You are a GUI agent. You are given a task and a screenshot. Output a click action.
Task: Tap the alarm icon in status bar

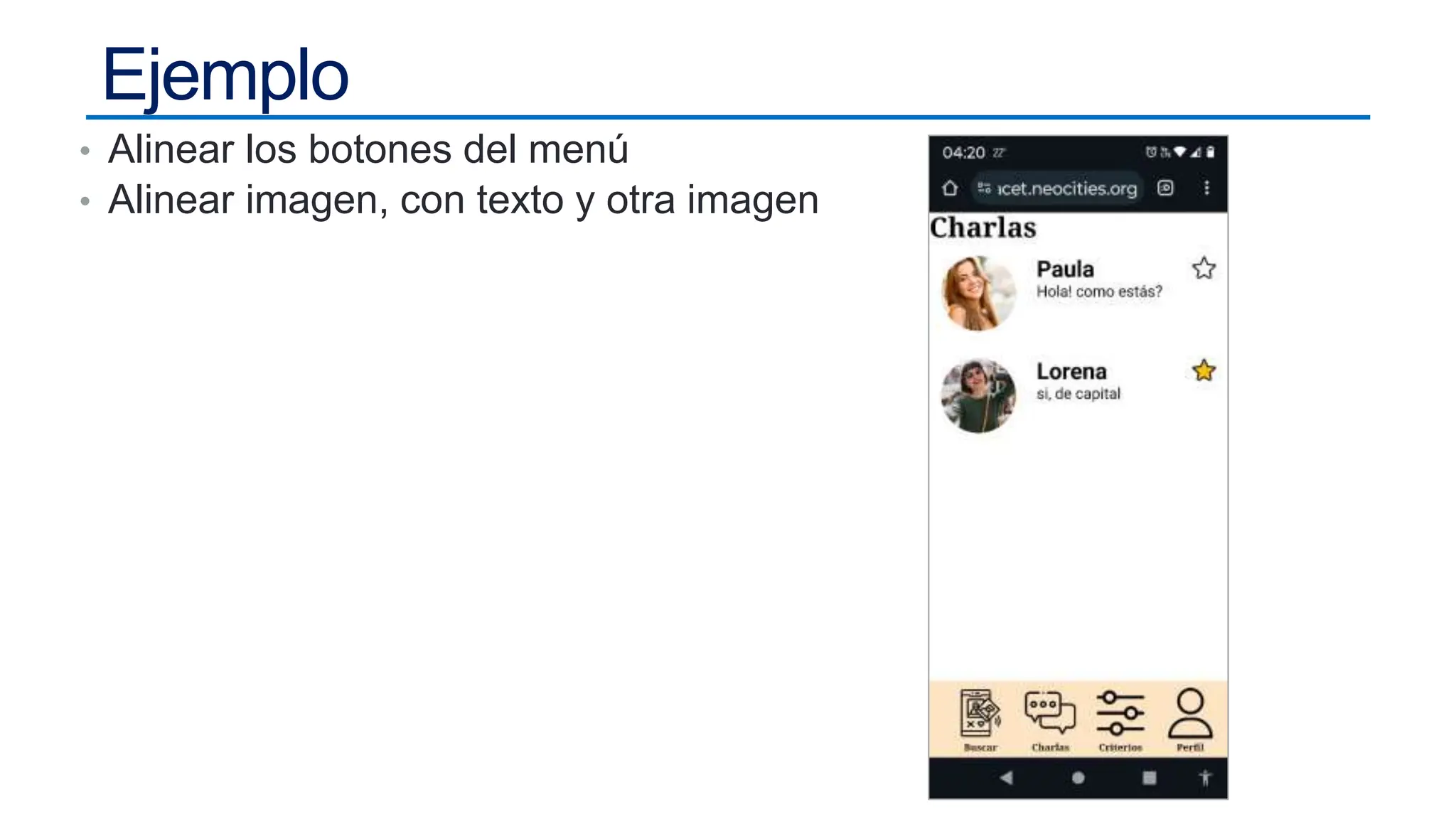click(1151, 152)
